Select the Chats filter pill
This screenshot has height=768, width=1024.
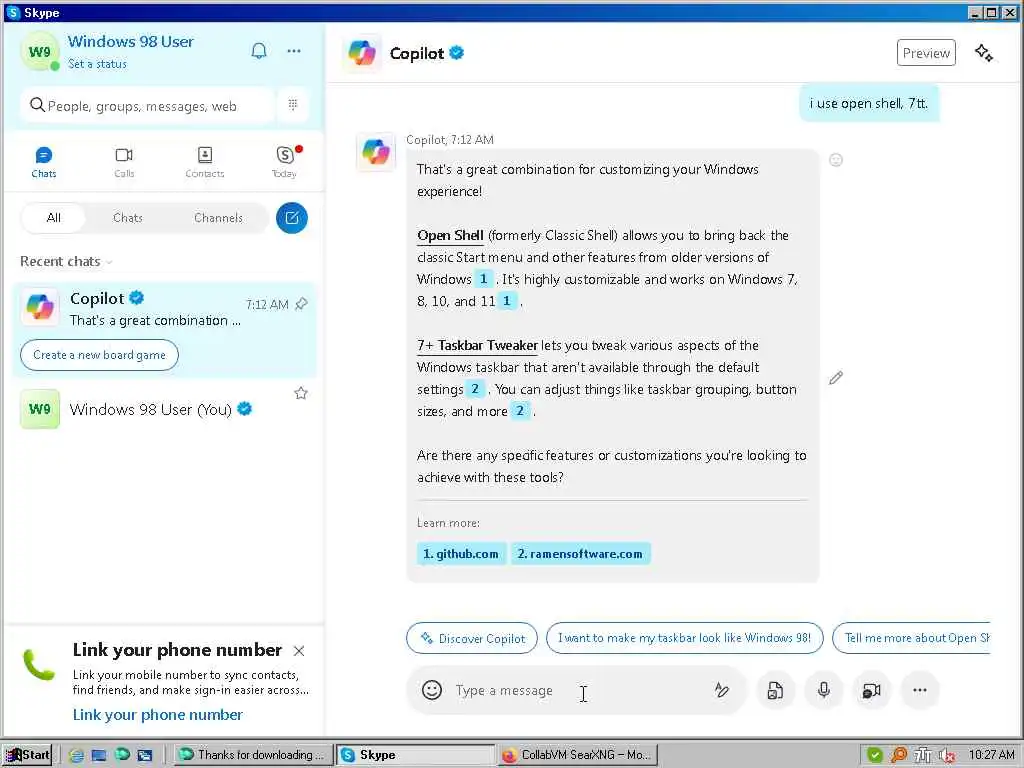pos(127,217)
